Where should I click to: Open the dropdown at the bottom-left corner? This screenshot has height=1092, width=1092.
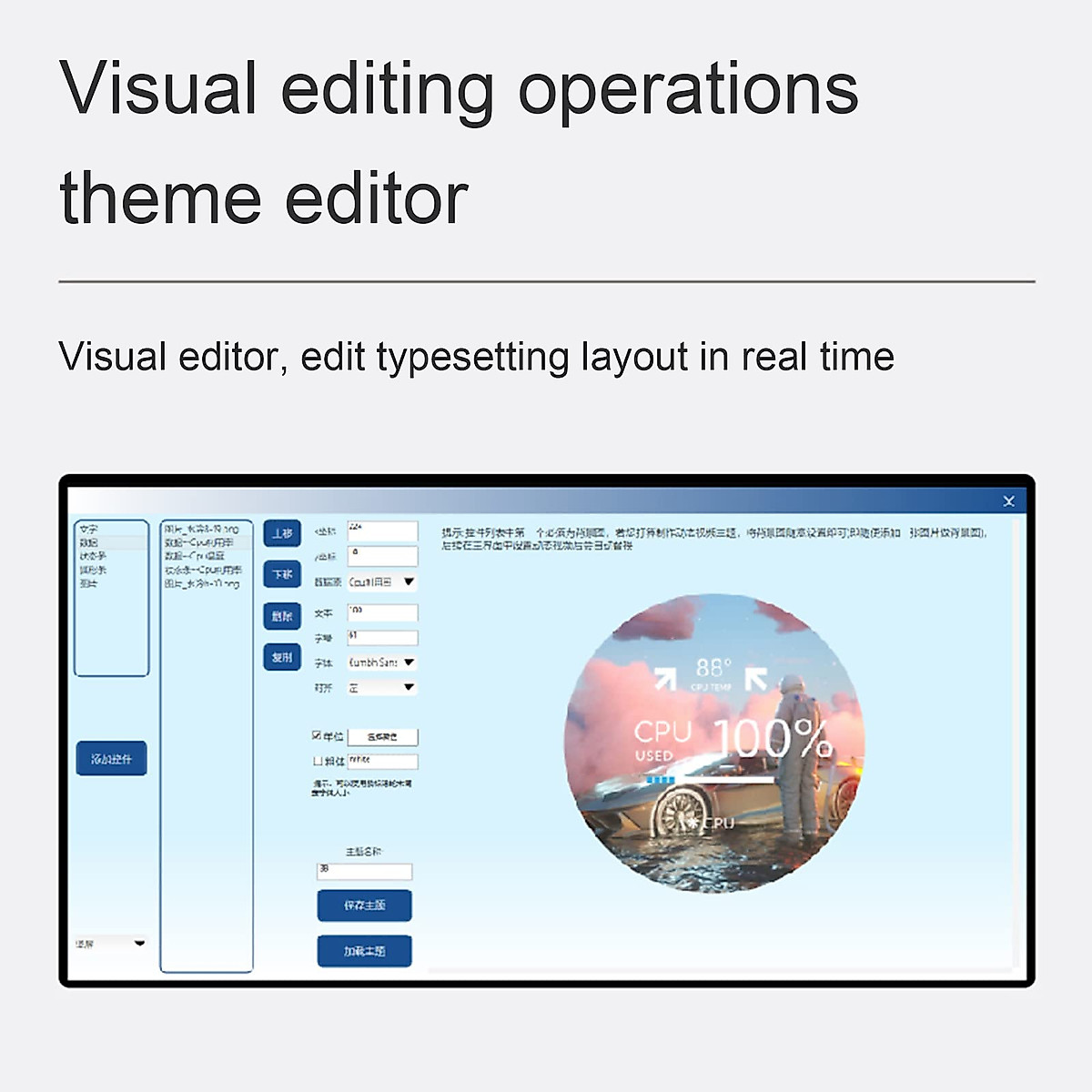(139, 944)
